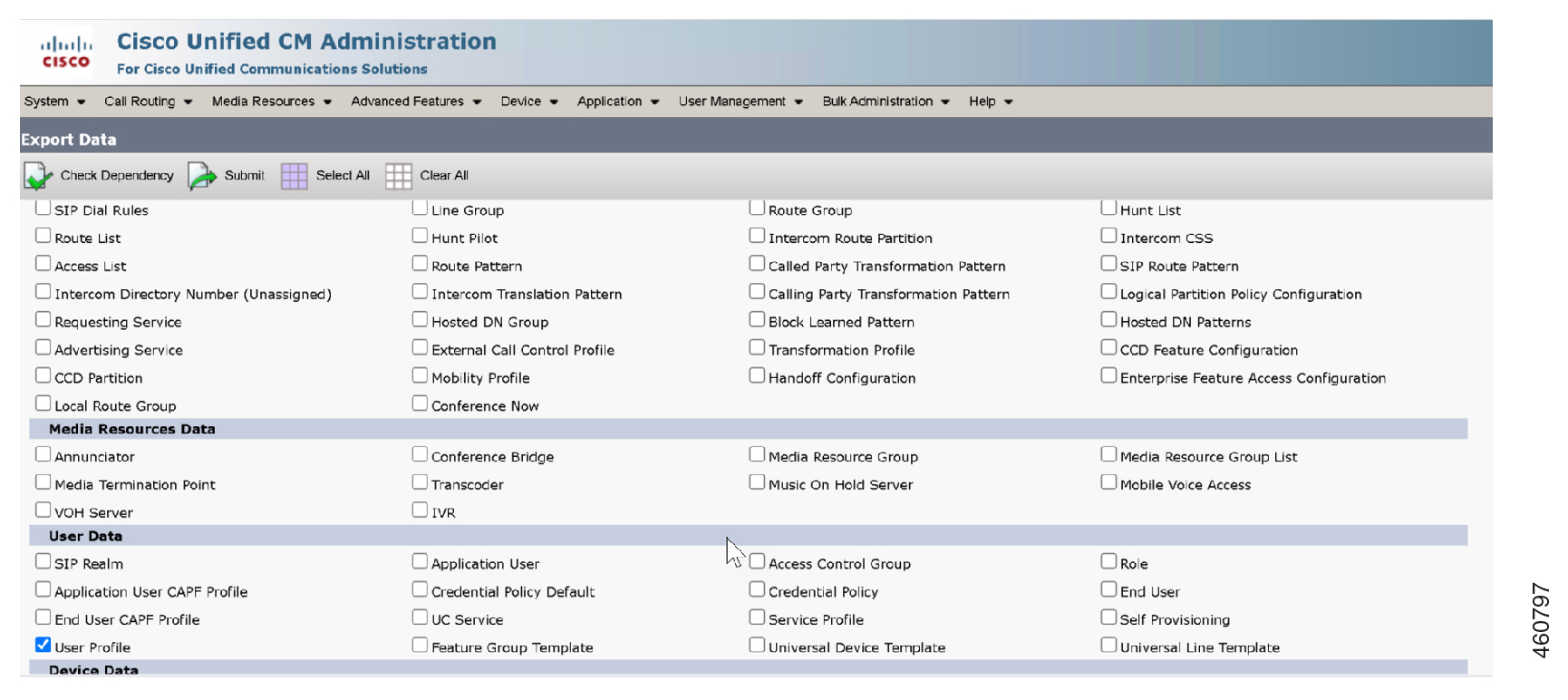Tick the Transcoder checkbox
Screen dimensions: 1568x700
click(x=420, y=482)
